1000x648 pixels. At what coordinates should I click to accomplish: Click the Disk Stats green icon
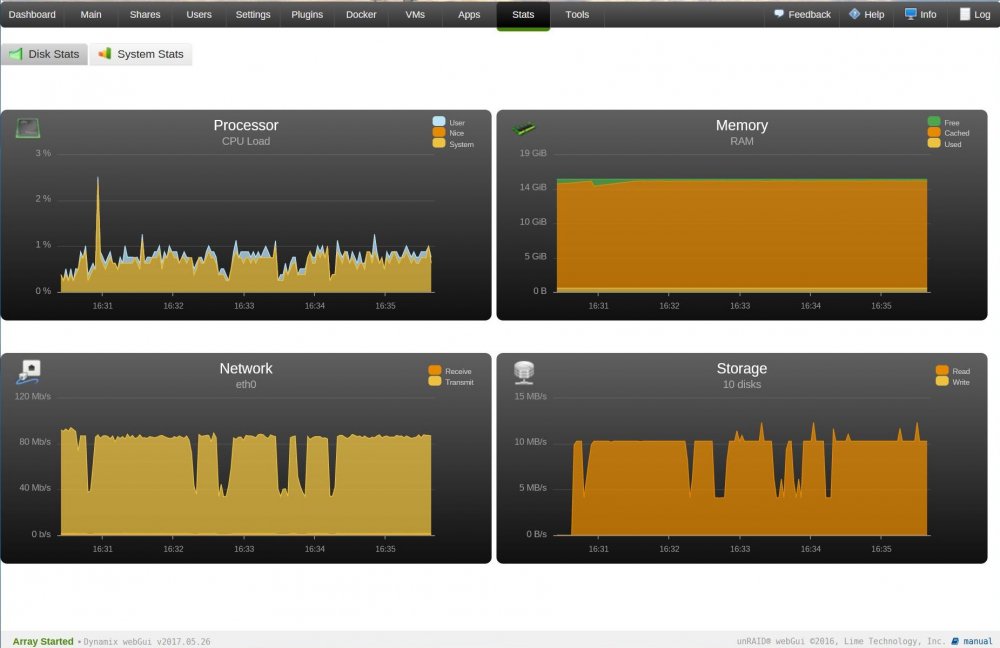tap(15, 54)
